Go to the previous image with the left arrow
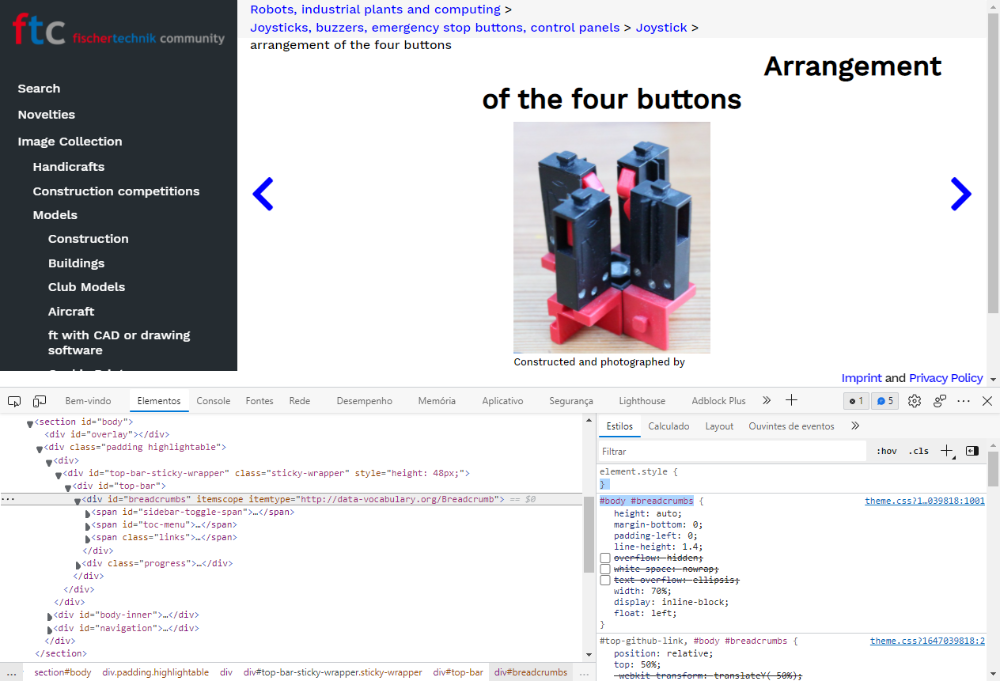This screenshot has height=681, width=1000. point(263,194)
